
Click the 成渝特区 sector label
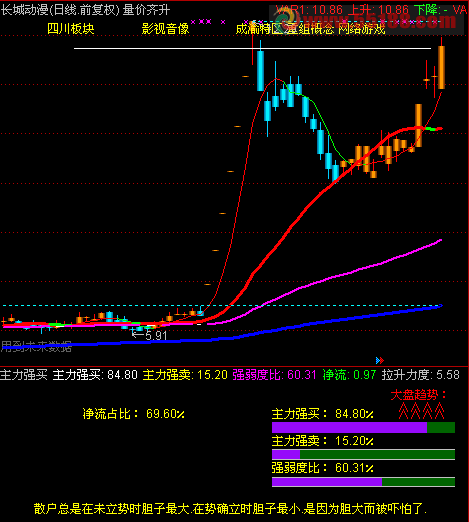click(x=259, y=29)
